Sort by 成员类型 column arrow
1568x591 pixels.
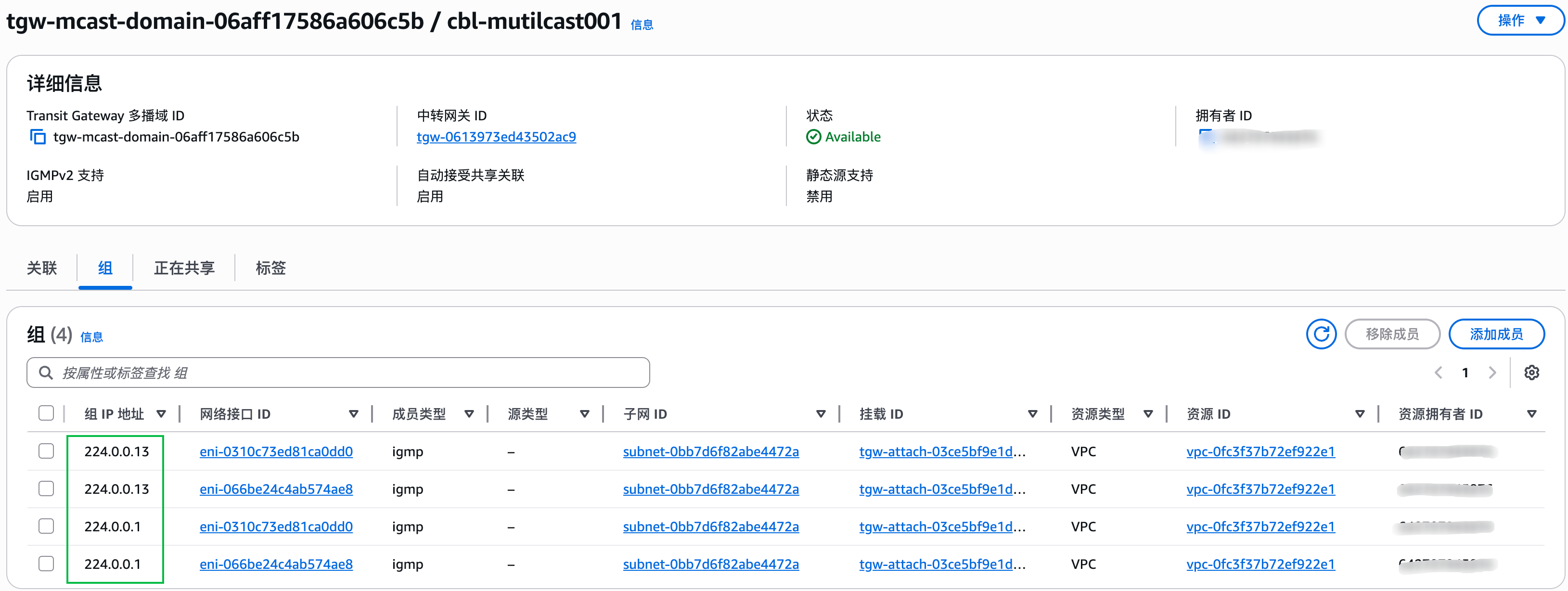469,414
